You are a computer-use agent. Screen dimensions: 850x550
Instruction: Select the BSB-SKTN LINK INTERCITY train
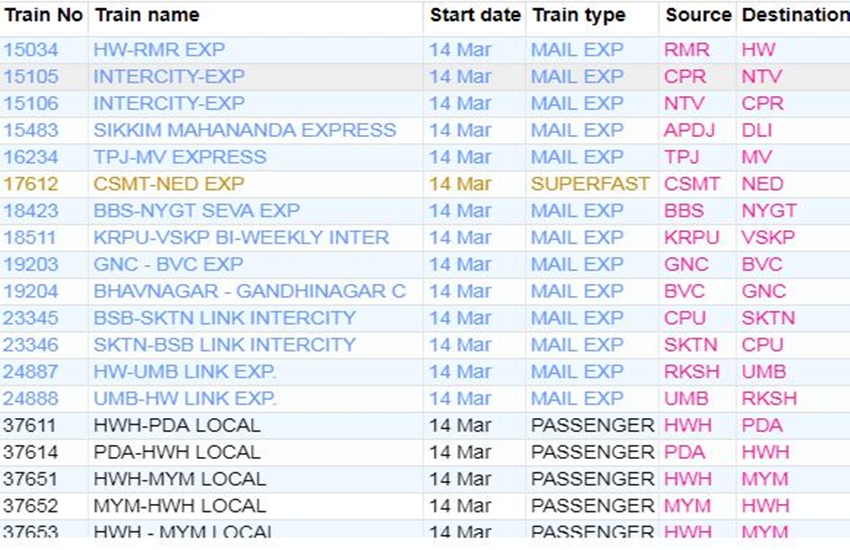[224, 319]
